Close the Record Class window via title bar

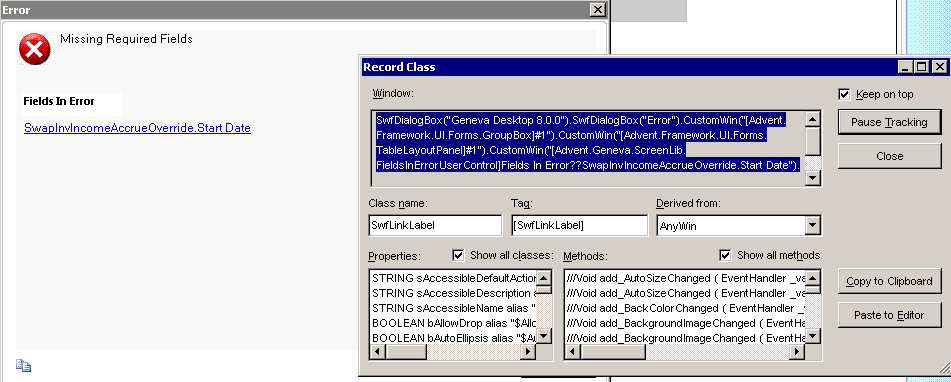[939, 67]
